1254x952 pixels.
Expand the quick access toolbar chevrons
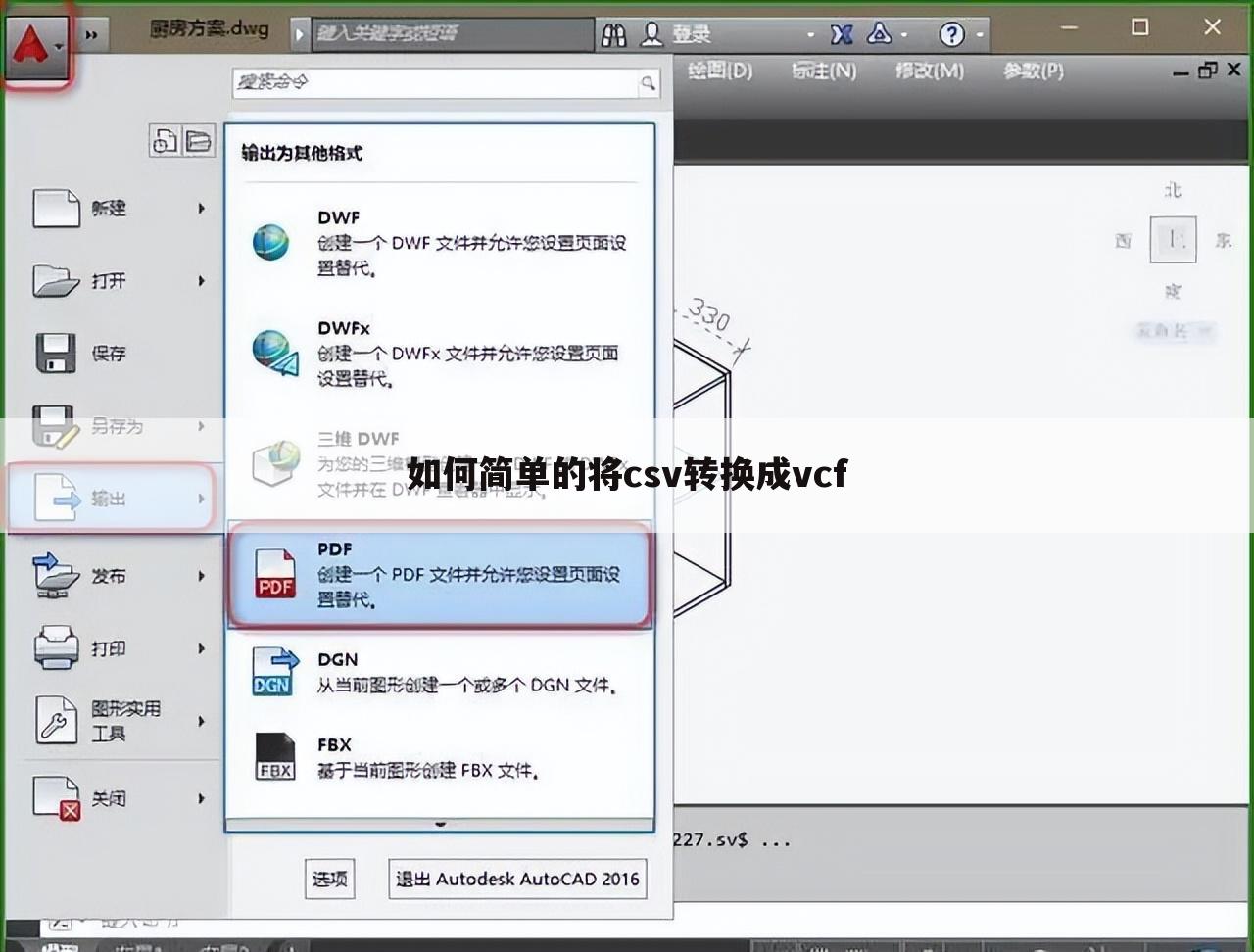(91, 35)
